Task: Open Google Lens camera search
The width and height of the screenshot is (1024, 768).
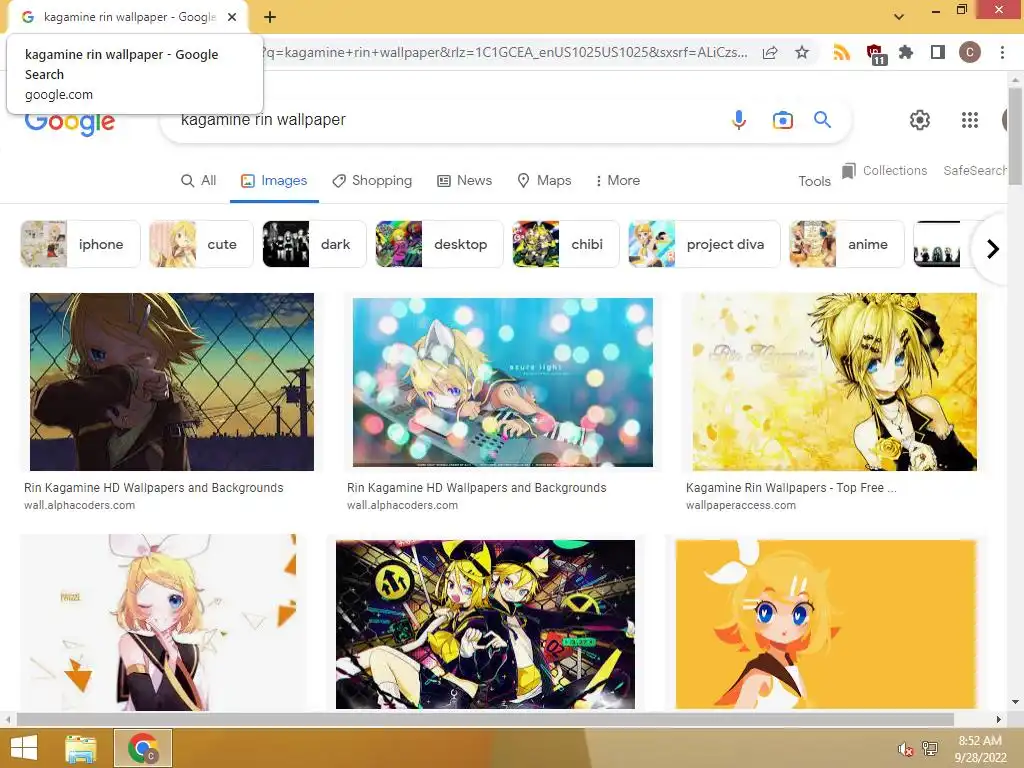Action: [782, 120]
